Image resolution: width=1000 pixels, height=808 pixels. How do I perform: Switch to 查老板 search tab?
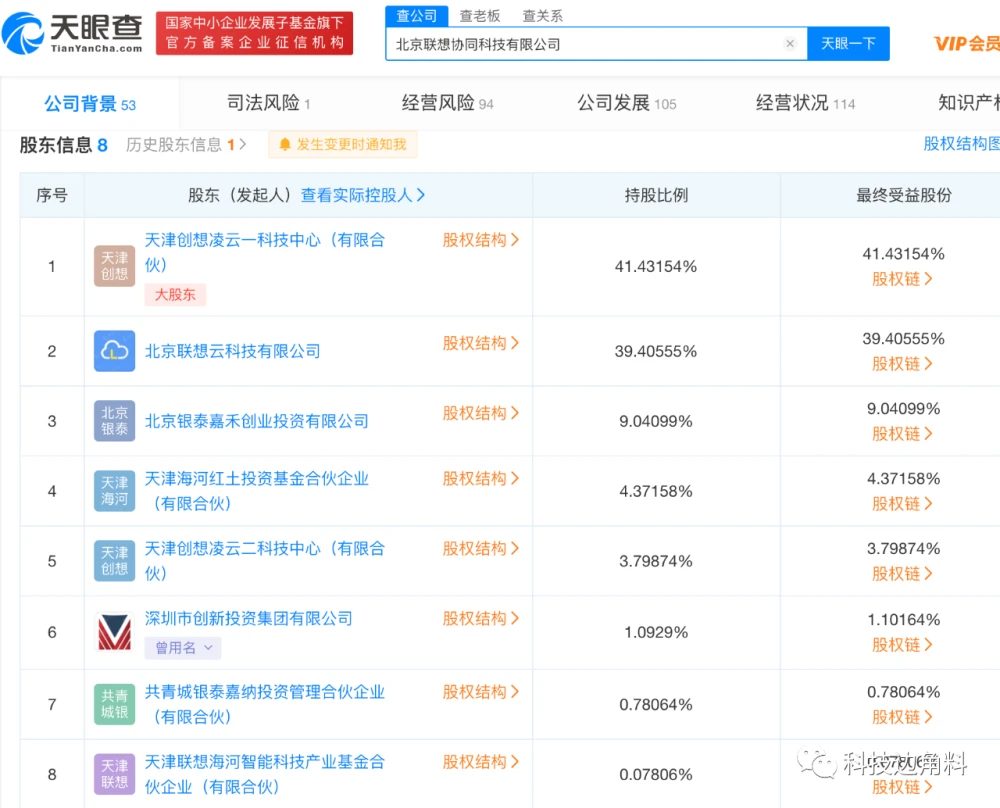coord(480,16)
